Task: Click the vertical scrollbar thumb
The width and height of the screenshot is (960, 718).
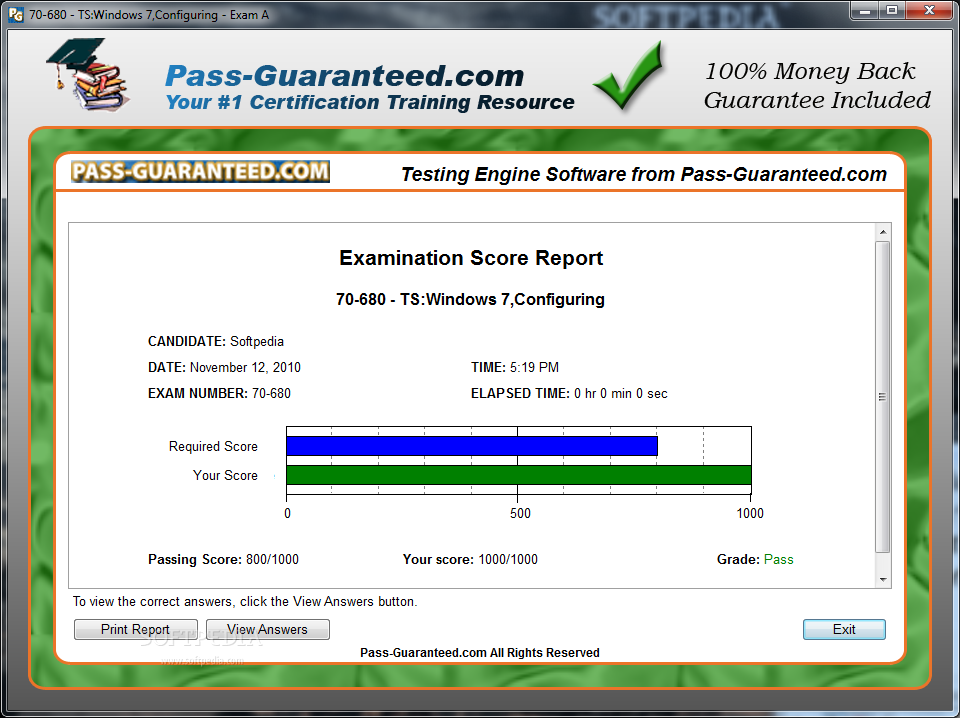Action: (x=882, y=397)
